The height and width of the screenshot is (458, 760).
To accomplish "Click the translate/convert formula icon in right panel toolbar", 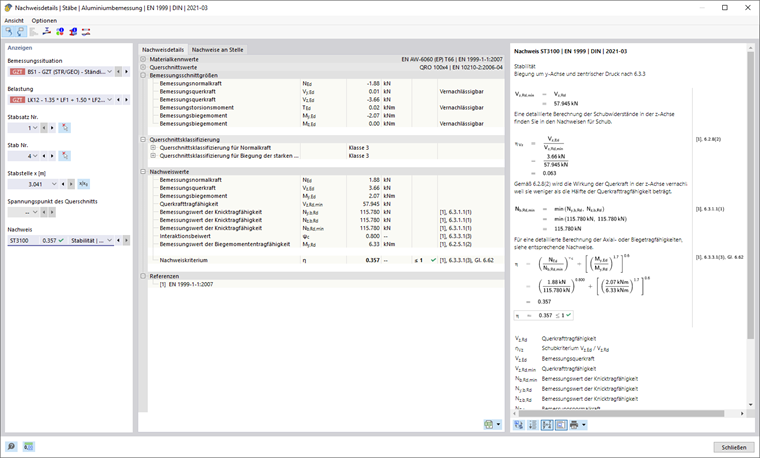I will click(x=519, y=425).
